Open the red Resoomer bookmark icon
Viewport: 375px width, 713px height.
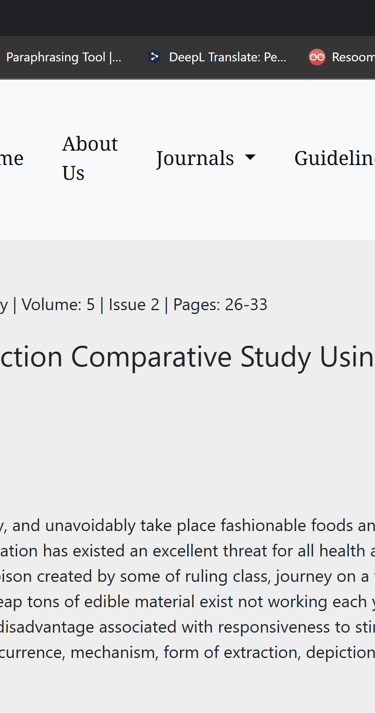tap(317, 57)
